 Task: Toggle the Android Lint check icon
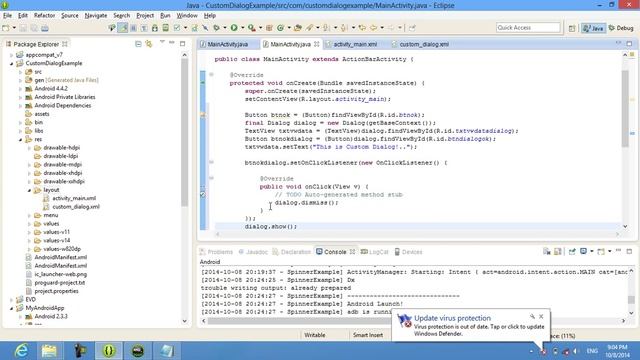177,28
